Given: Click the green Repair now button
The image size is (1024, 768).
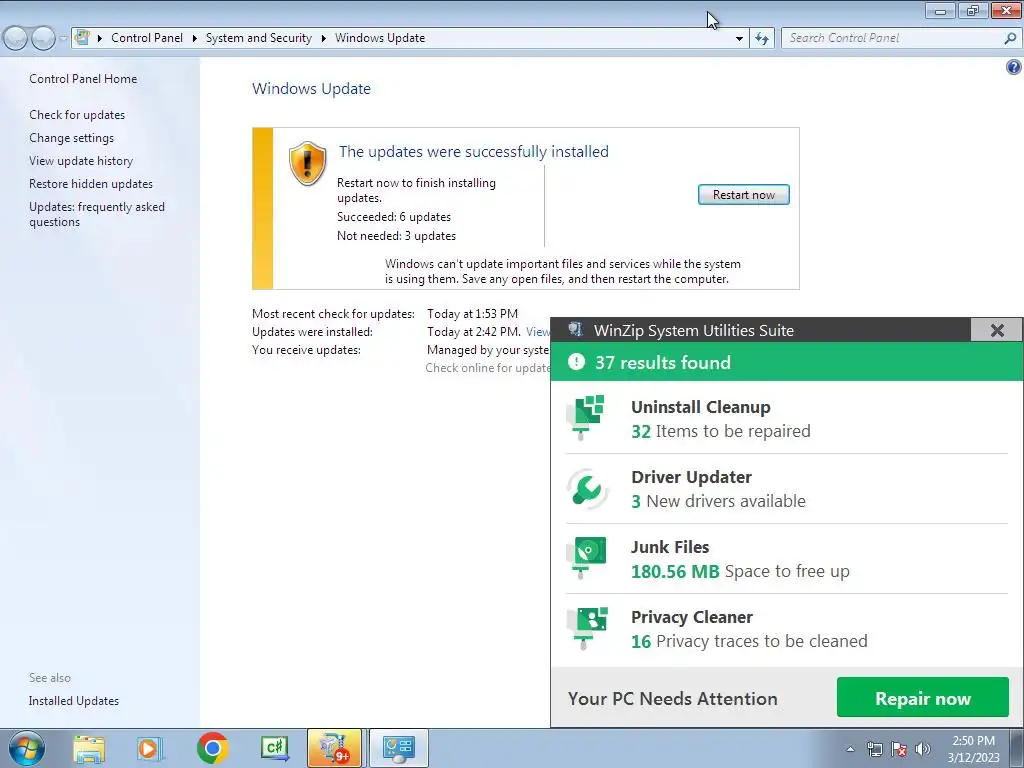Looking at the screenshot, I should [923, 698].
